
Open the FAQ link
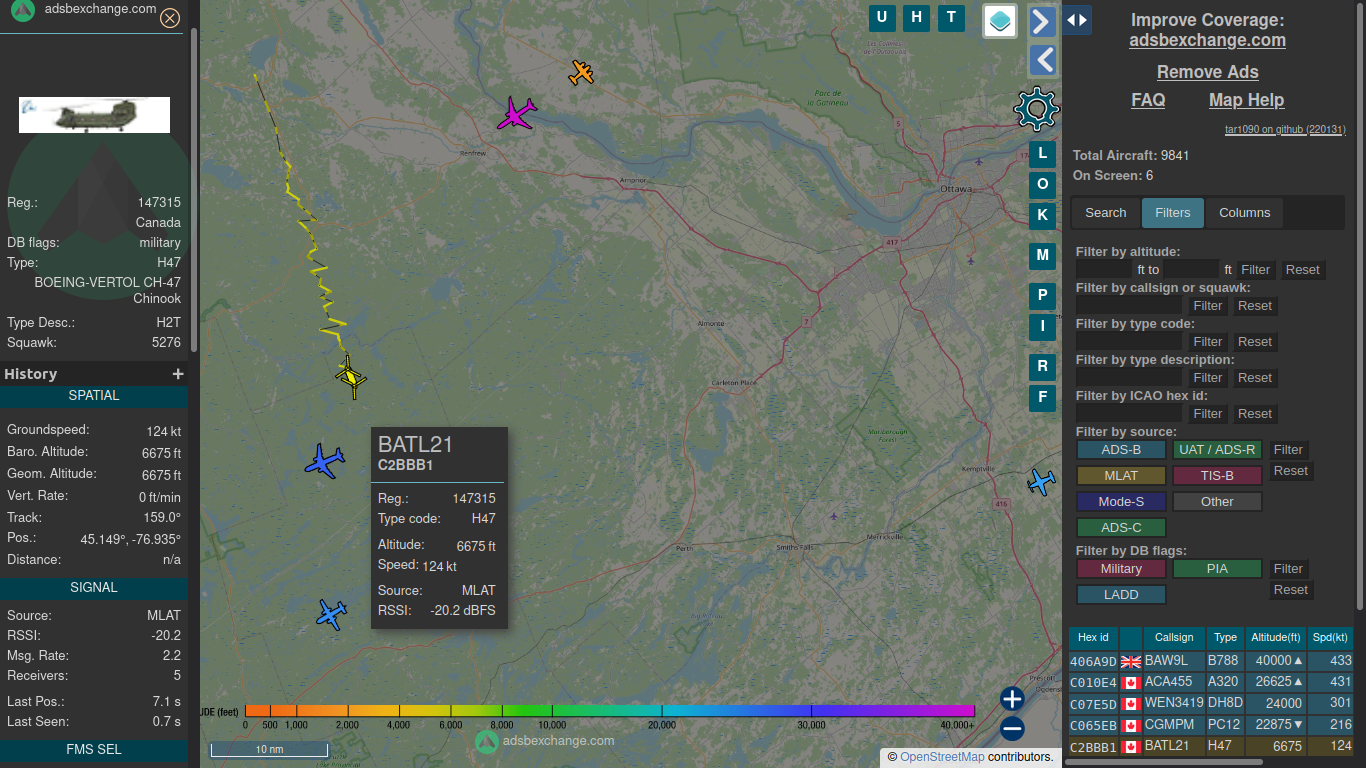1148,100
